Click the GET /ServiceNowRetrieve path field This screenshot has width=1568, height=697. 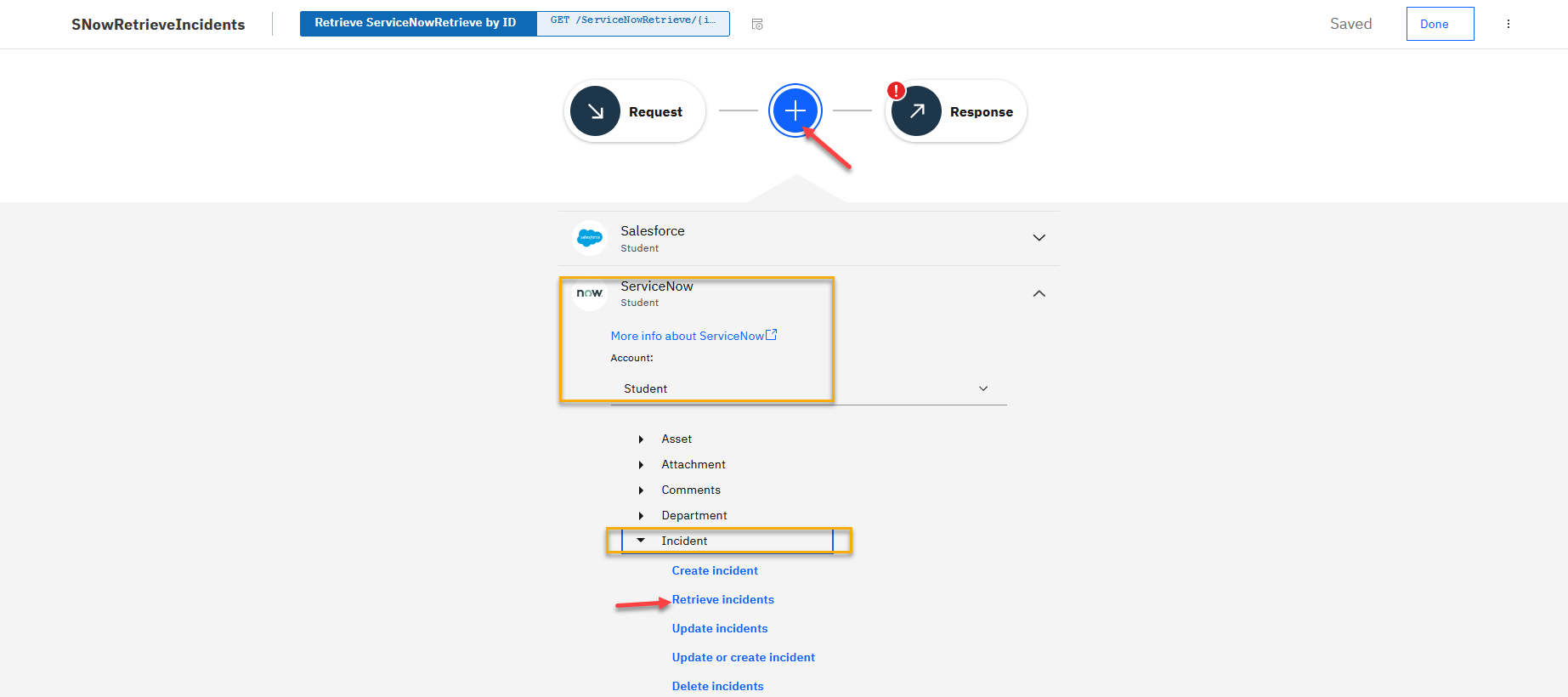pyautogui.click(x=633, y=23)
